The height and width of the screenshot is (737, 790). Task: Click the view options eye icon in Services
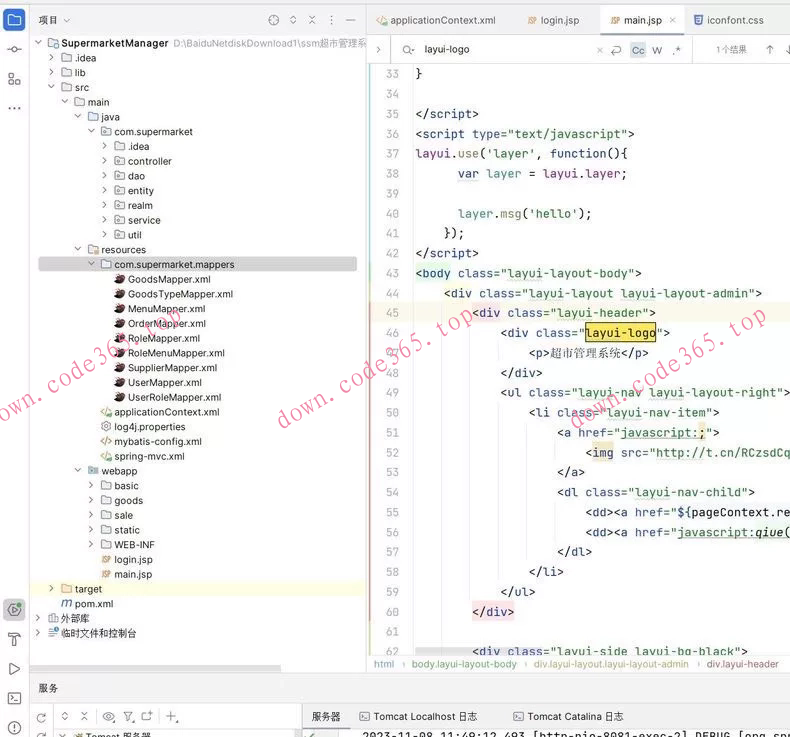click(109, 716)
